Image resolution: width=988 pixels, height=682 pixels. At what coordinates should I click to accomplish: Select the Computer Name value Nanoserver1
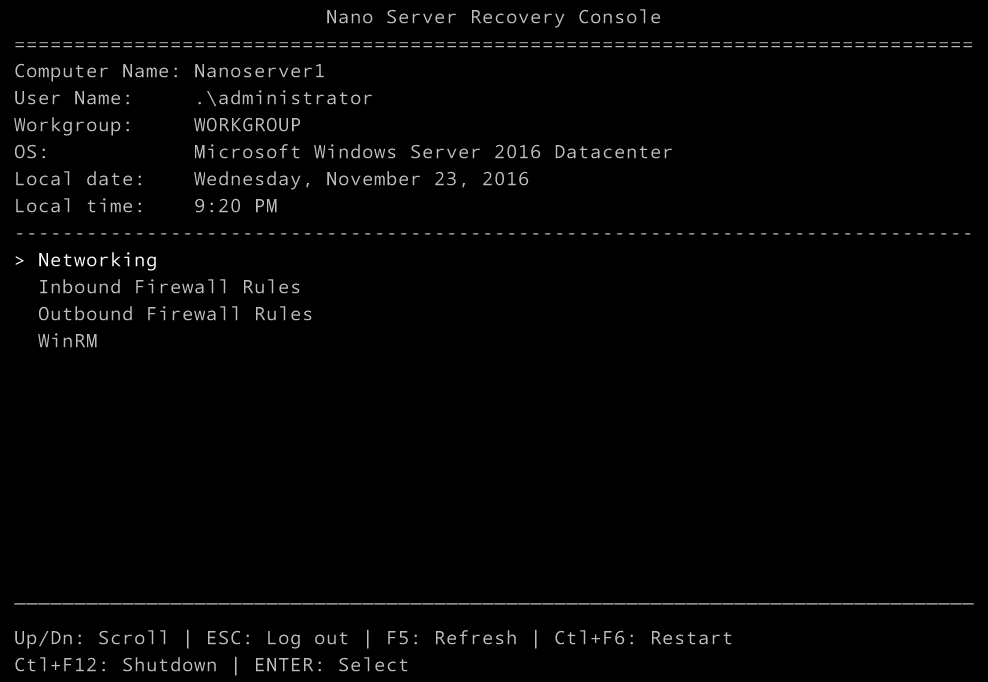click(x=260, y=71)
